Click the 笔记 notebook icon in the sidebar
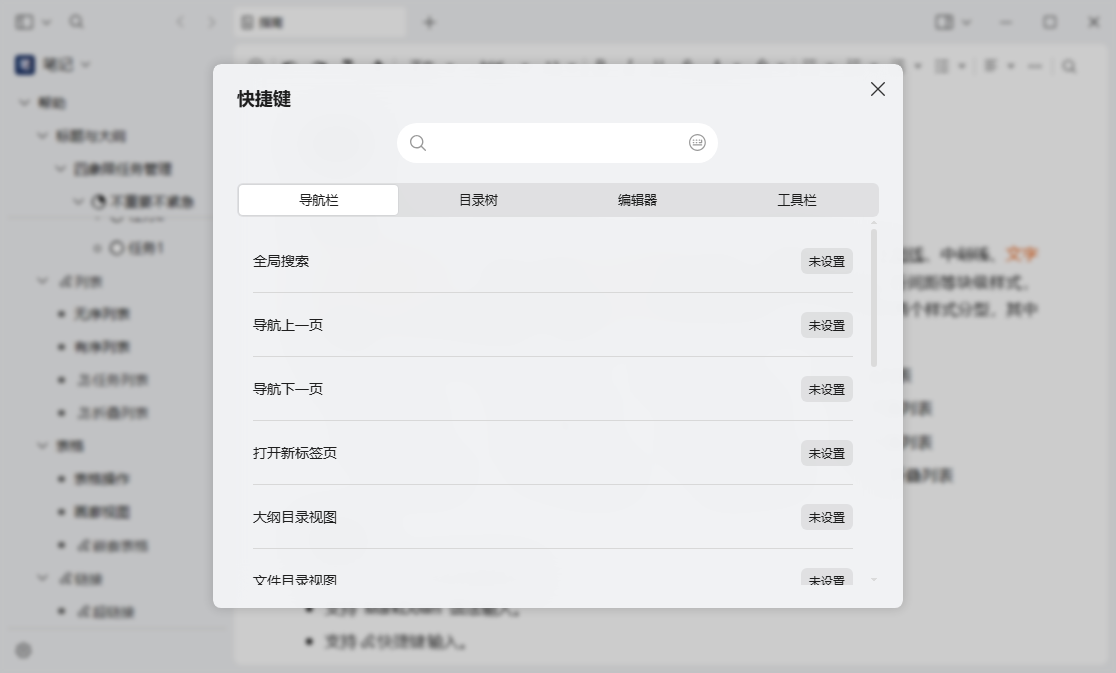 click(24, 63)
